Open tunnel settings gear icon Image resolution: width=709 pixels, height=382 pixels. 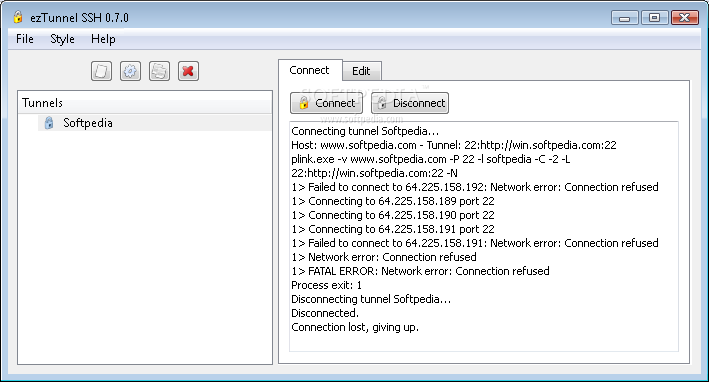tap(130, 71)
